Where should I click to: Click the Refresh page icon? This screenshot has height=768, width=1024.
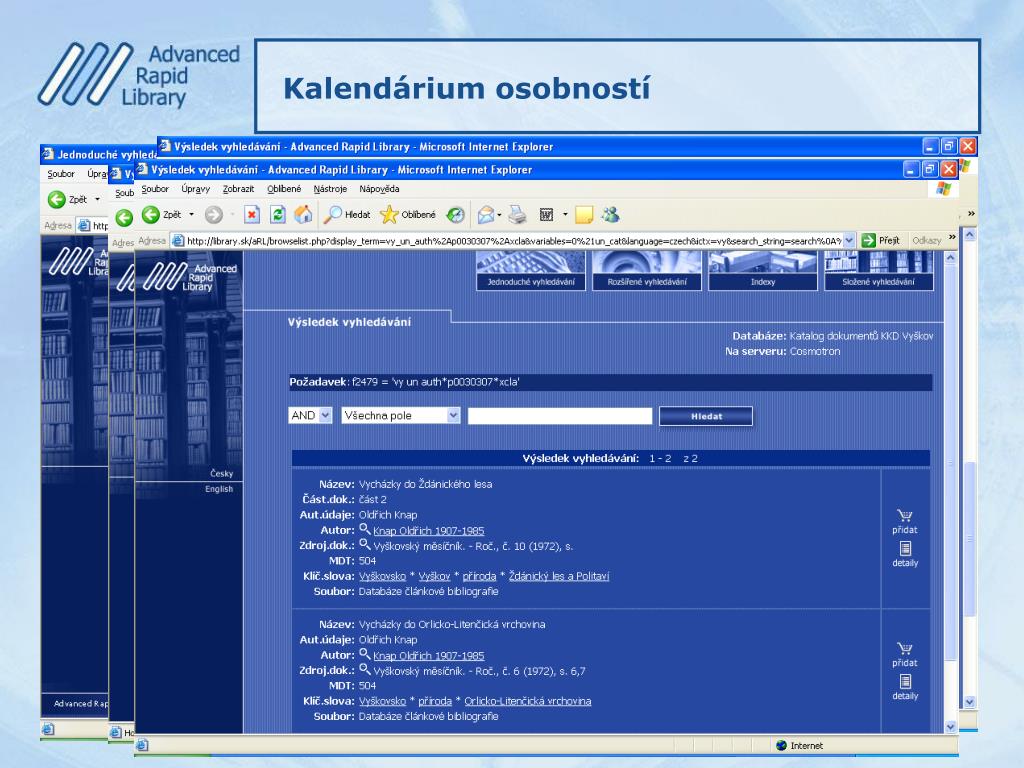point(278,214)
